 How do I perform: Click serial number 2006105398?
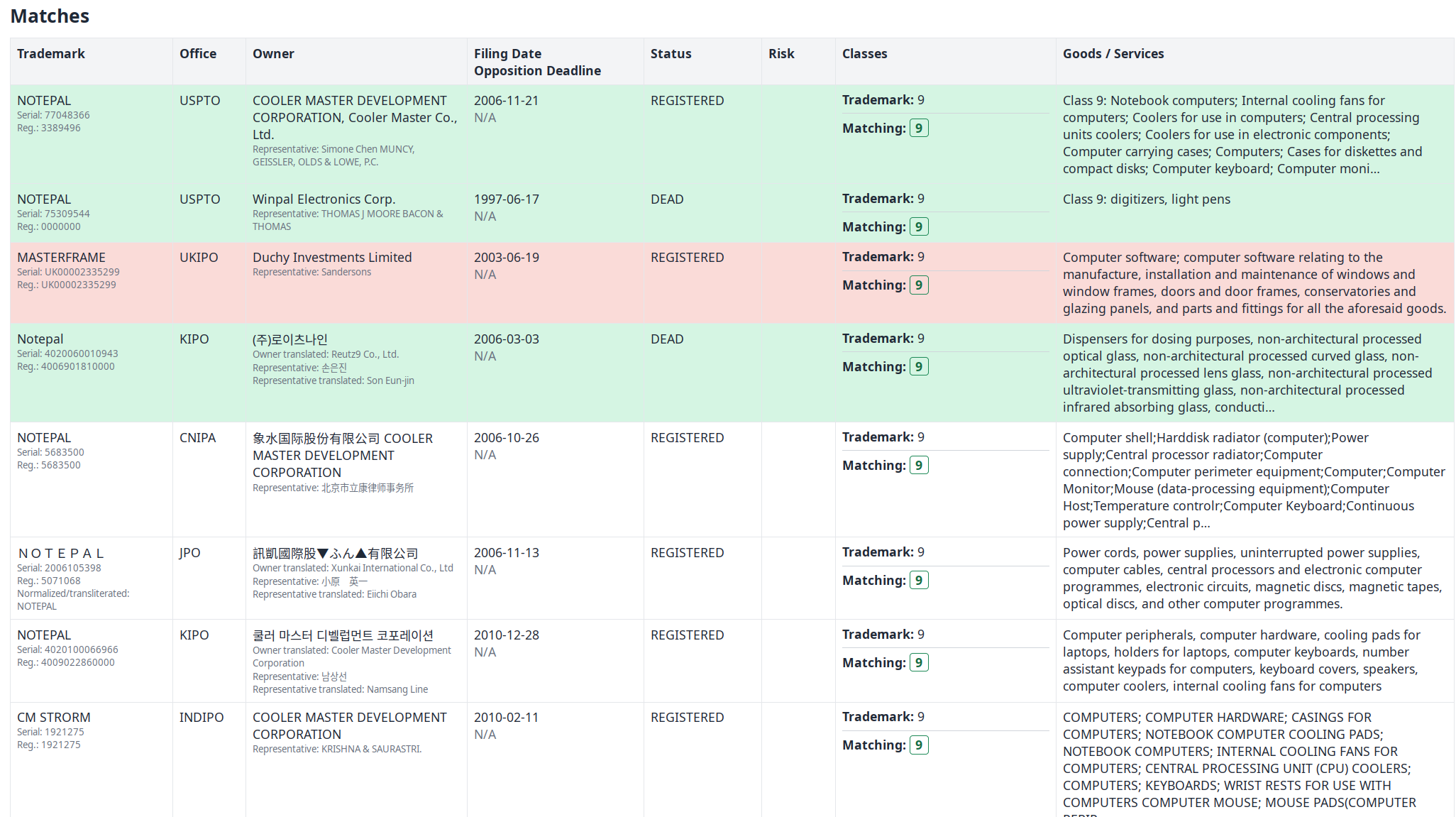click(72, 568)
